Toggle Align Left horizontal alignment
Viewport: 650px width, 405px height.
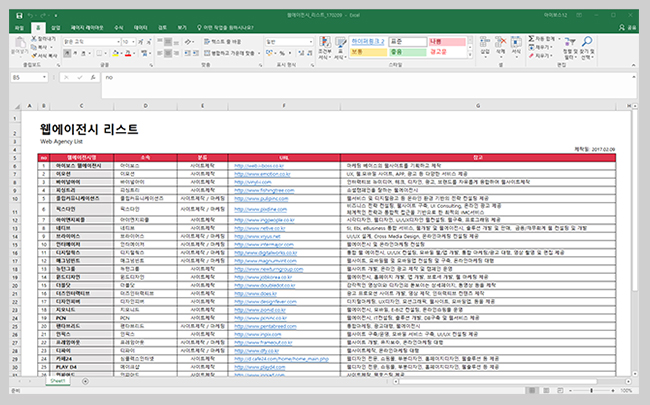coord(160,53)
